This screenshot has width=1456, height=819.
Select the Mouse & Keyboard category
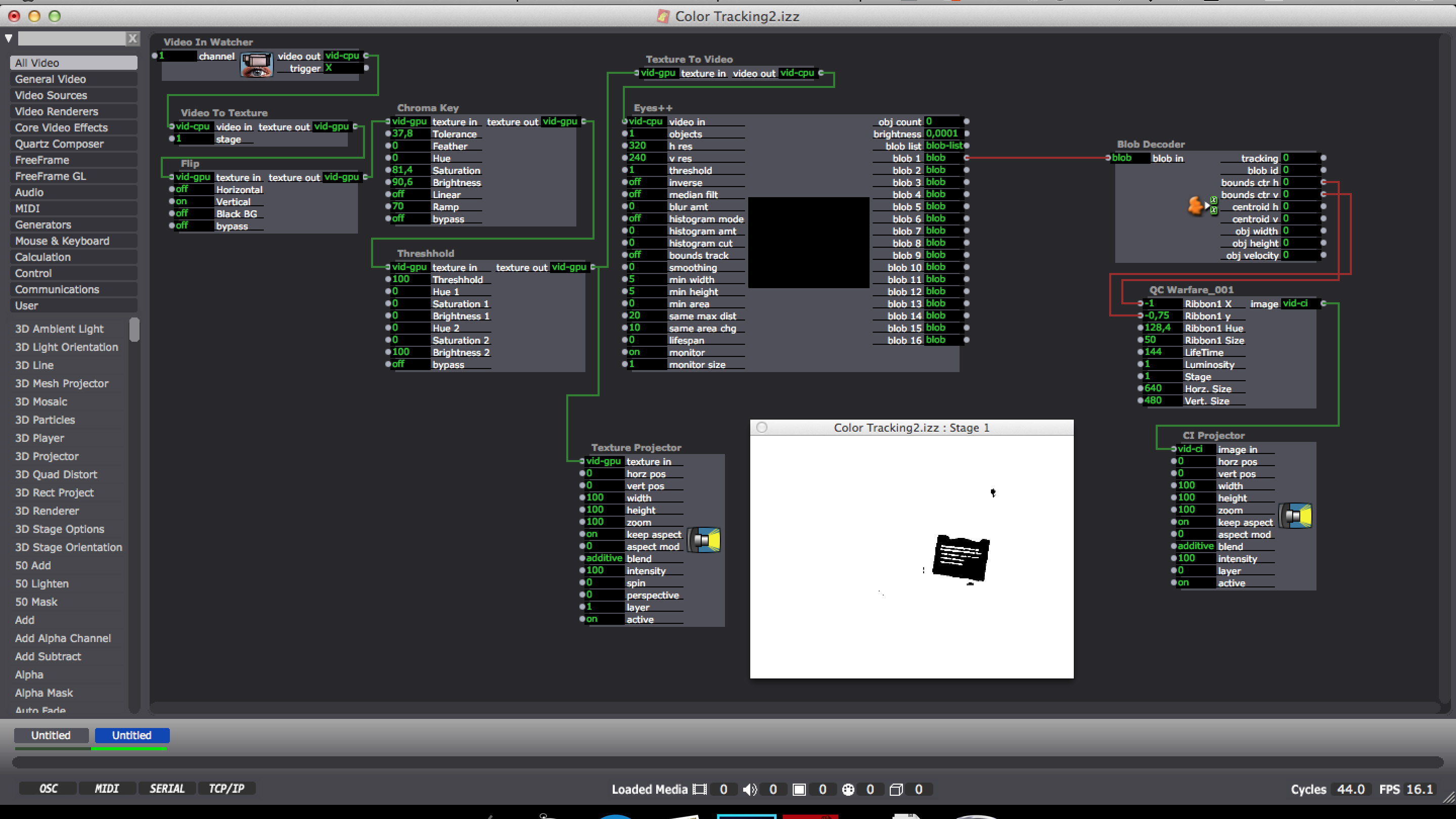[73, 241]
